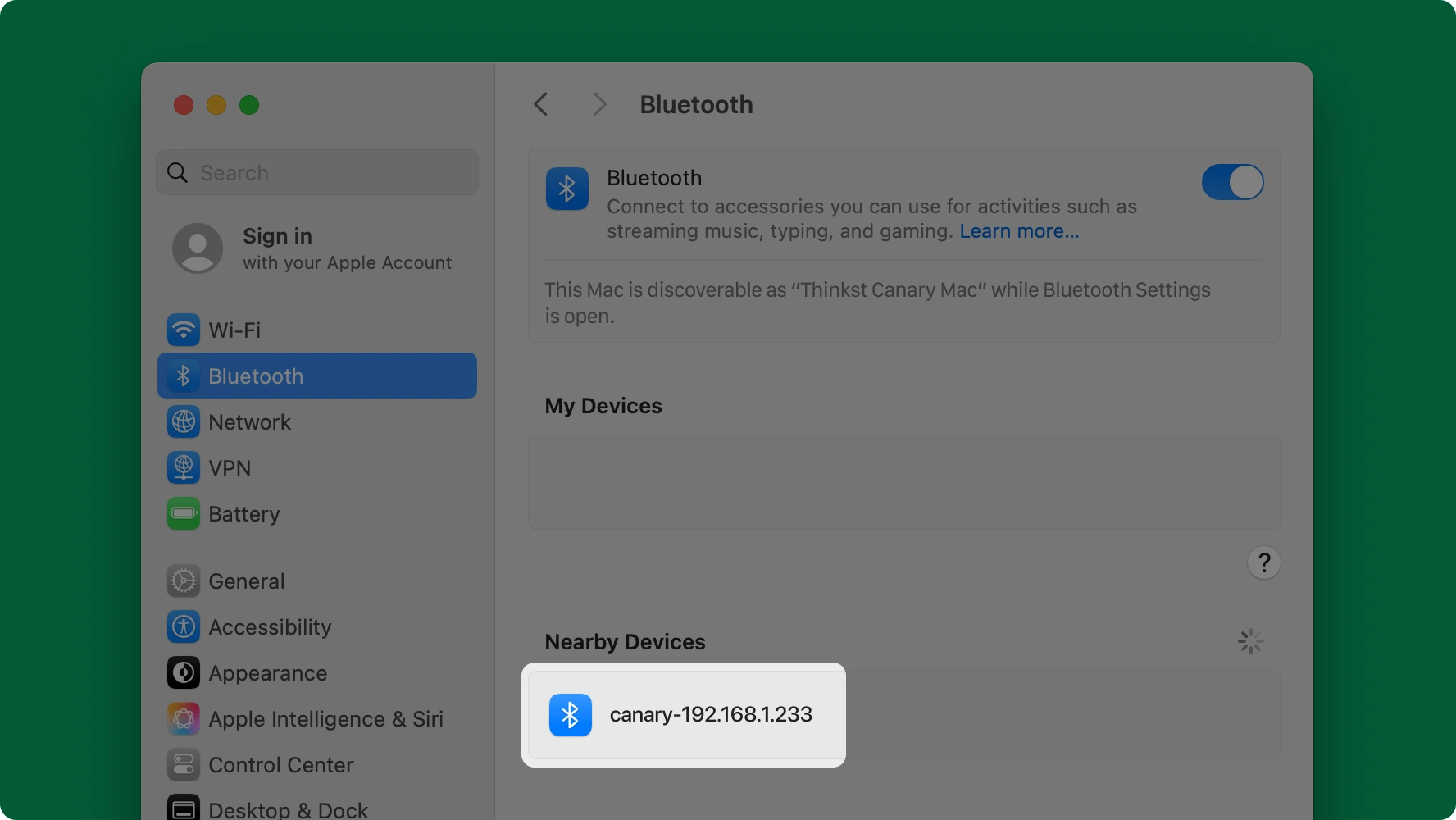Go back with left chevron
The image size is (1456, 820).
(541, 104)
